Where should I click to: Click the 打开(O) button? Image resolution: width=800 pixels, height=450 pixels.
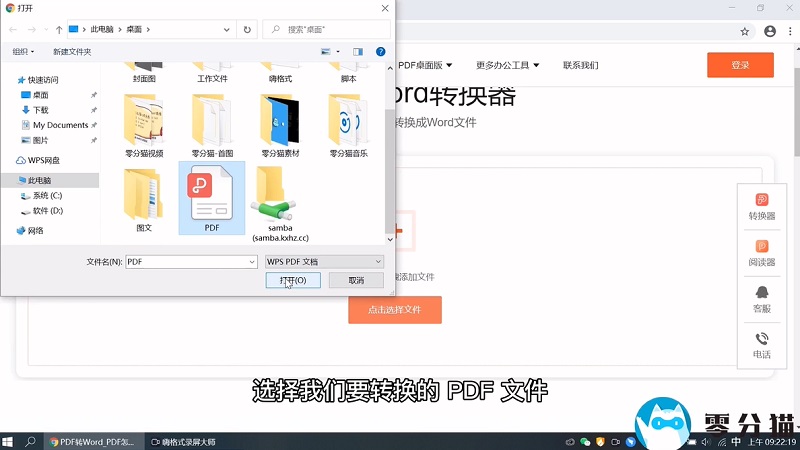pyautogui.click(x=293, y=280)
